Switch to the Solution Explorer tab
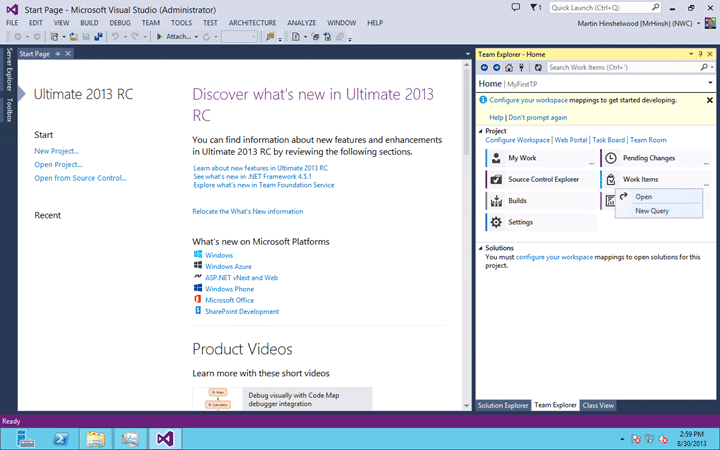This screenshot has height=450, width=720. (503, 405)
